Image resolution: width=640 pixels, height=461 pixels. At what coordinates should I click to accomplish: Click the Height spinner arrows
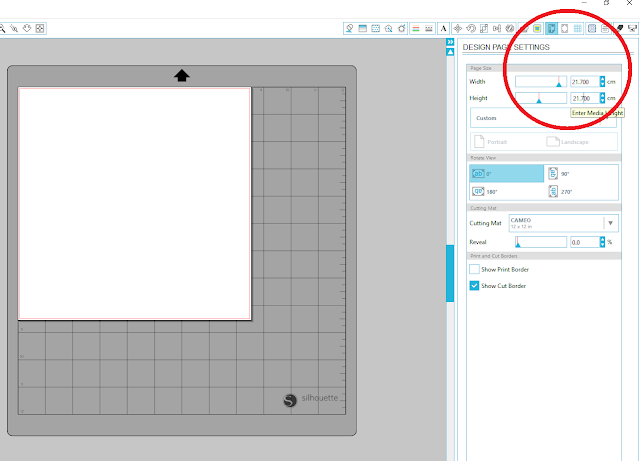pyautogui.click(x=602, y=98)
